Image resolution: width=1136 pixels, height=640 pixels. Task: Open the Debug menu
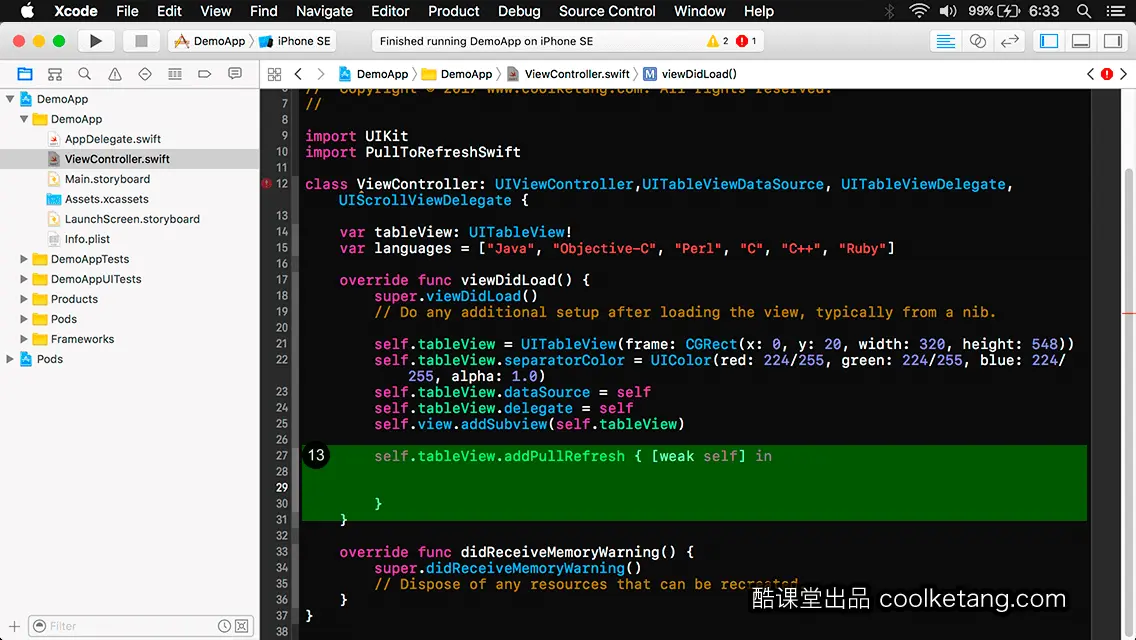(519, 11)
